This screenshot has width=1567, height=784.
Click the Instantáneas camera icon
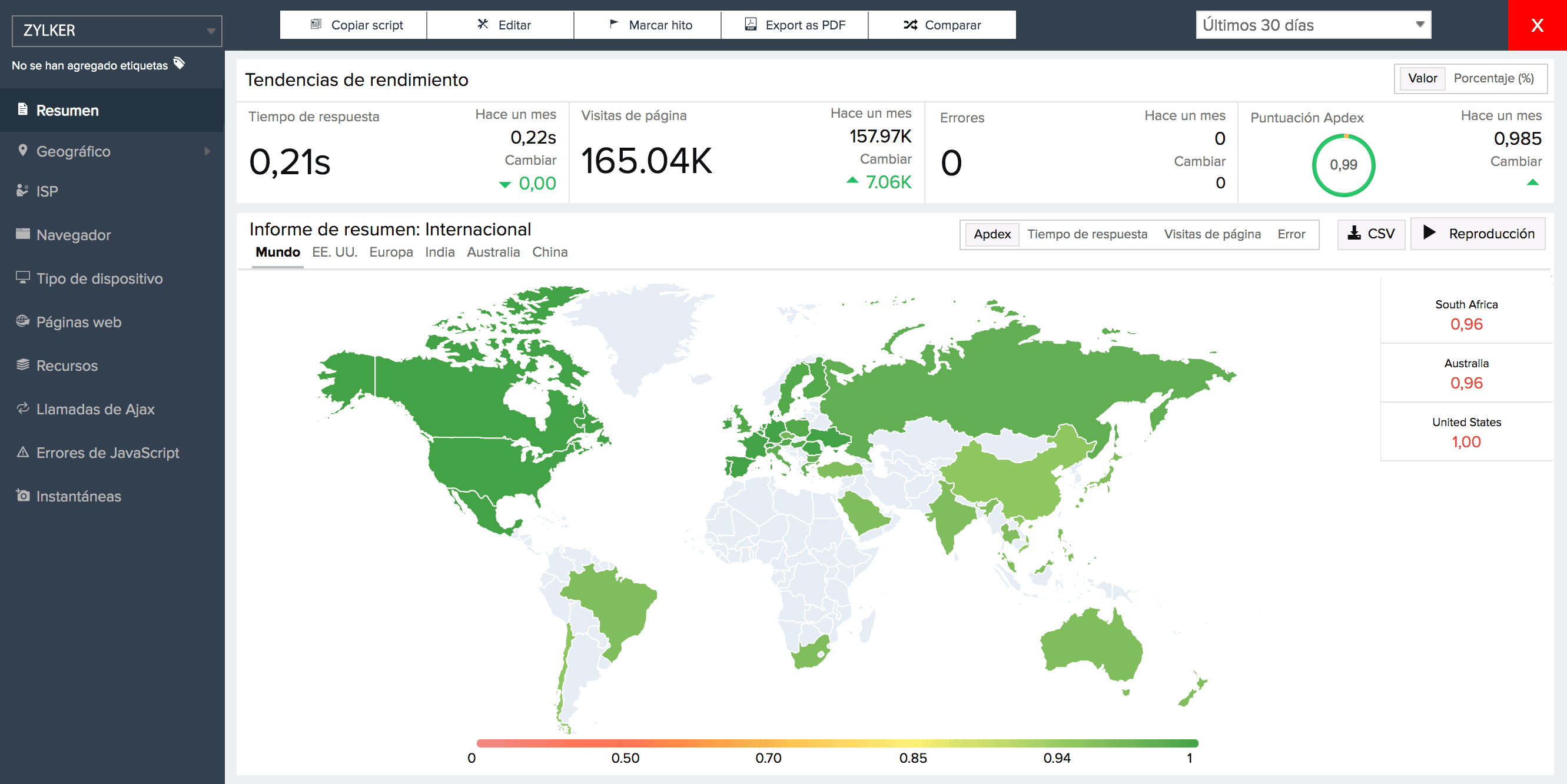coord(22,495)
